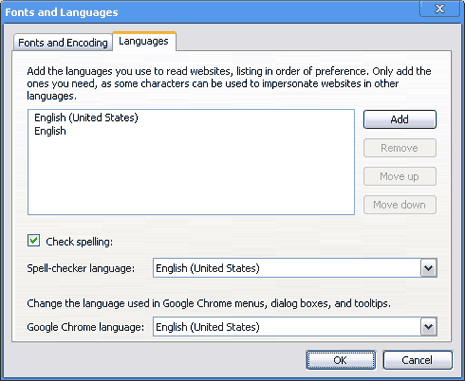Switch to the Fonts and Encoding tab
Viewport: 465px width, 381px height.
pyautogui.click(x=63, y=43)
